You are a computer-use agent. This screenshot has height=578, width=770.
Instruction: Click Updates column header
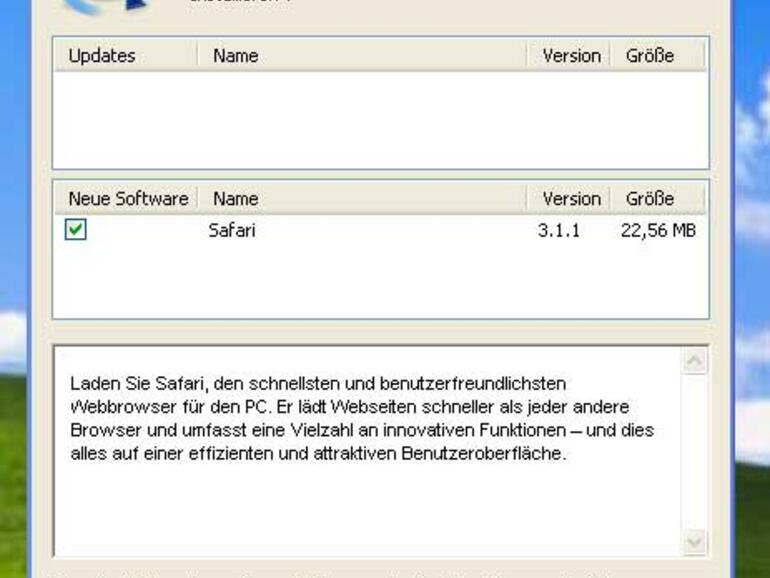[x=126, y=55]
